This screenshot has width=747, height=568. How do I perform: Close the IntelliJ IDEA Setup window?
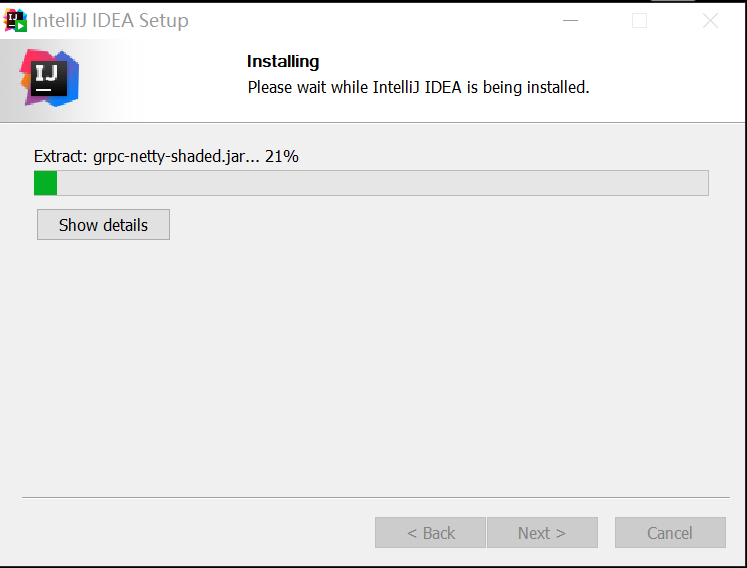coord(710,20)
